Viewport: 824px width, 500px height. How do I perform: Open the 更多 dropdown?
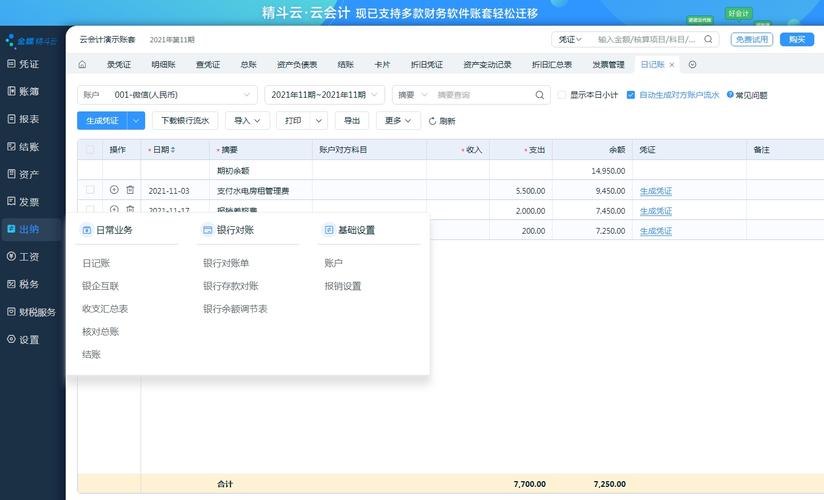pos(398,120)
